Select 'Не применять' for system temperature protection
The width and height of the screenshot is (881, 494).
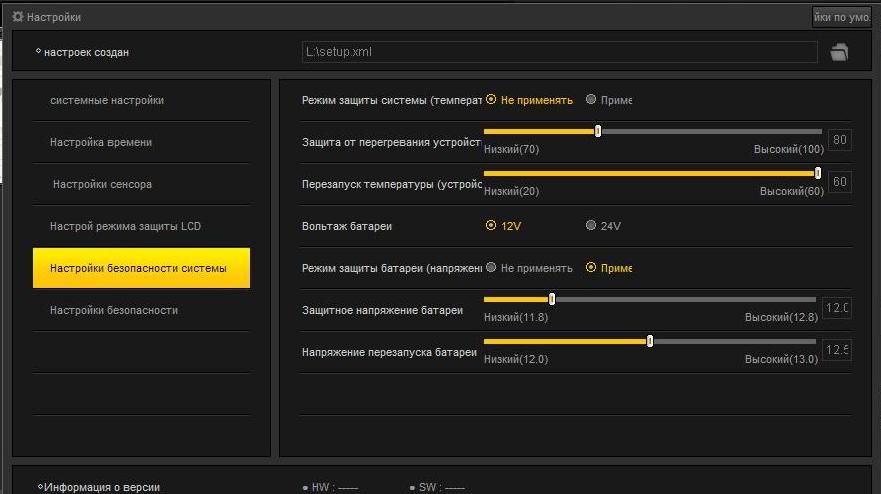(x=491, y=100)
